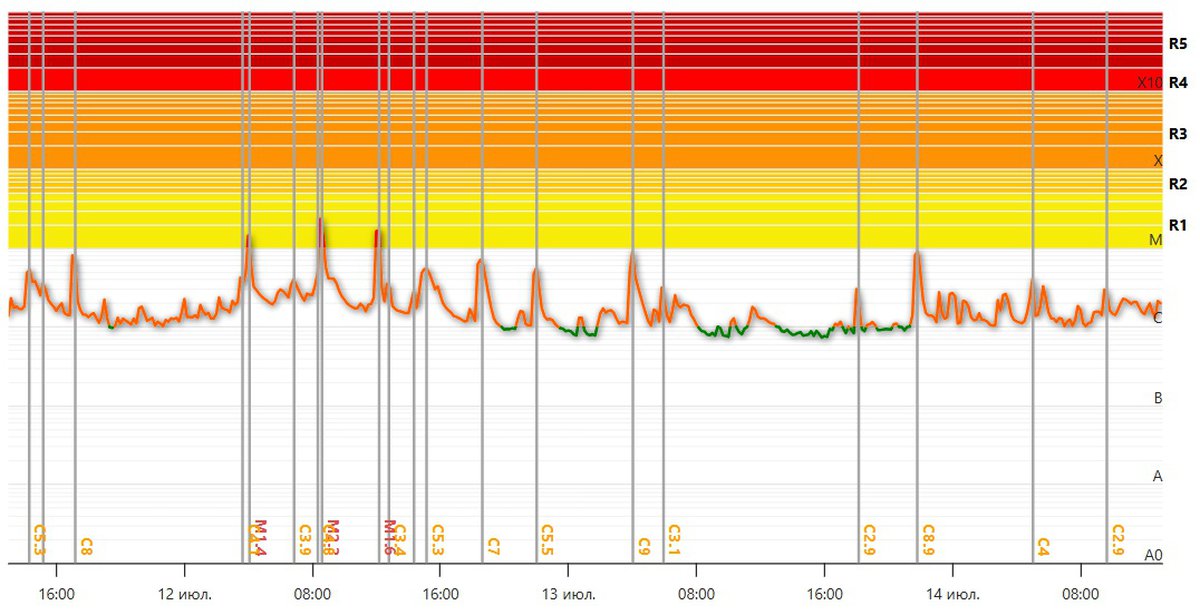Image resolution: width=1200 pixels, height=615 pixels.
Task: Click the R5 radio blackout level label
Action: [x=1177, y=44]
